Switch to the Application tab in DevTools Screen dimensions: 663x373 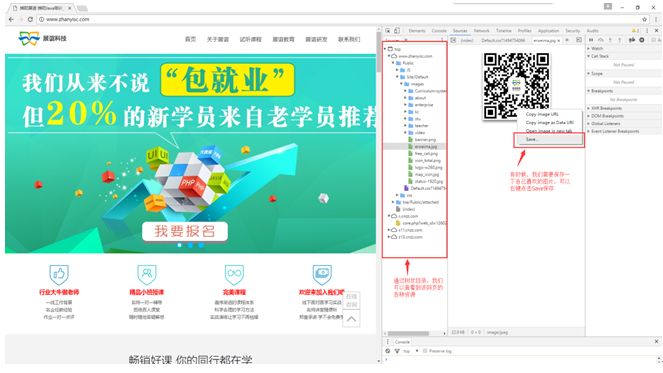click(548, 31)
